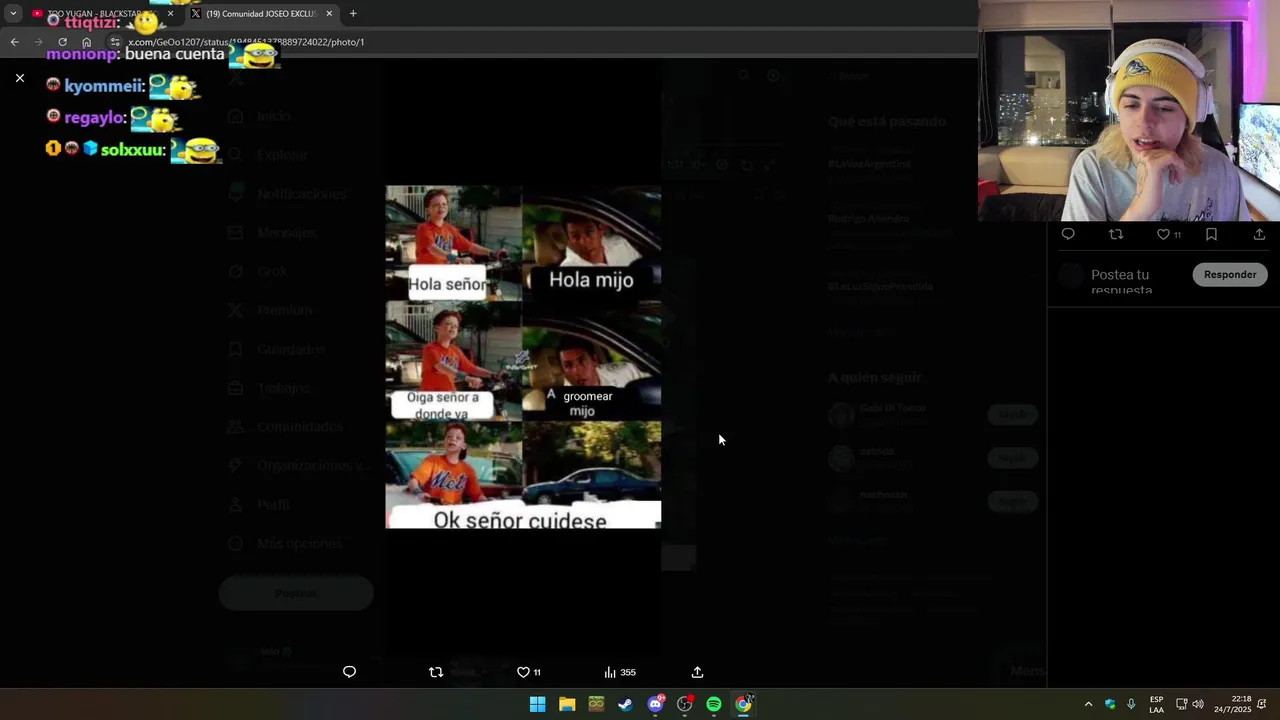Show hidden system tray icons
1280x720 pixels.
pos(1088,704)
